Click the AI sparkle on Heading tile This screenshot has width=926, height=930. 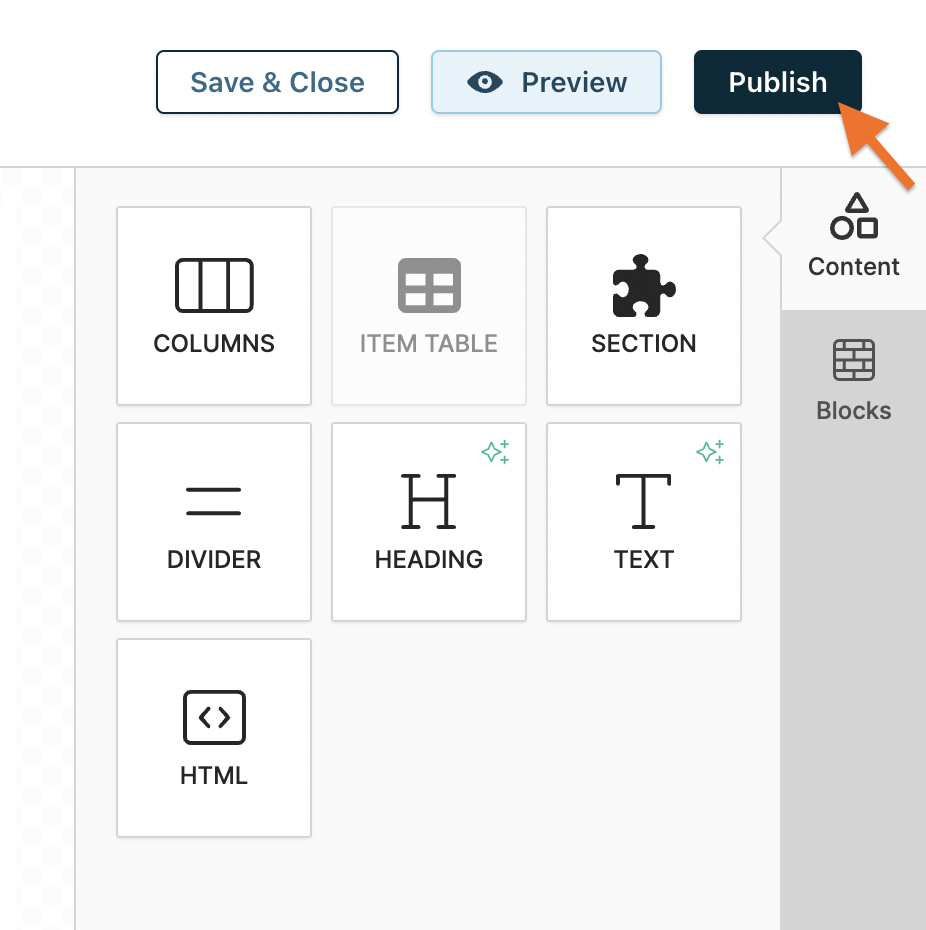point(495,452)
